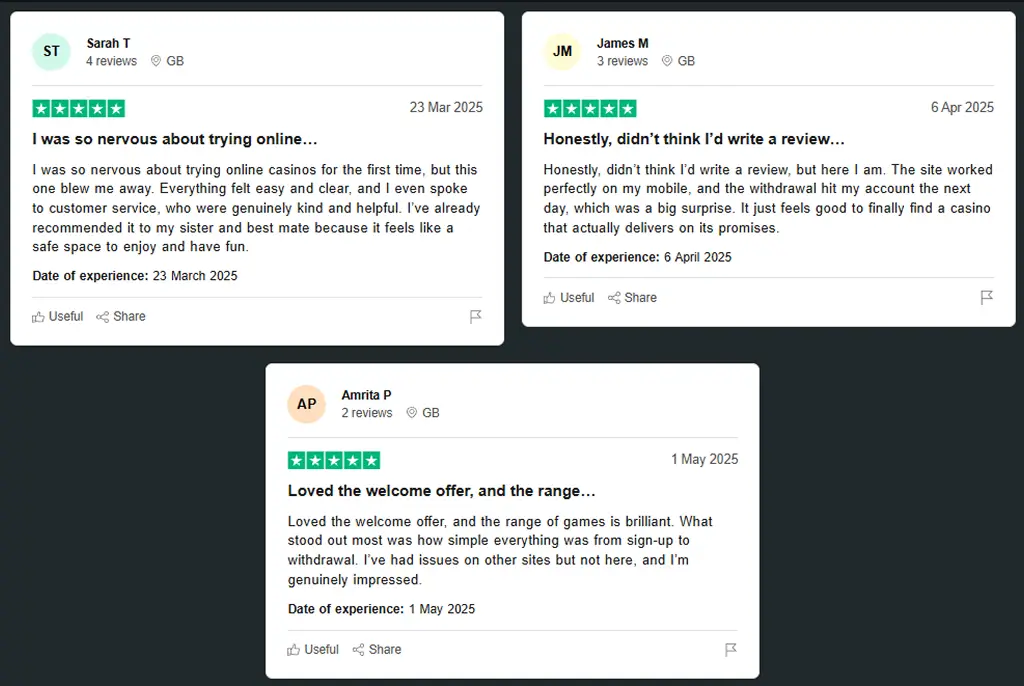Click the five-star rating on Sarah T's review
Screen dimensions: 1024x686
point(78,108)
